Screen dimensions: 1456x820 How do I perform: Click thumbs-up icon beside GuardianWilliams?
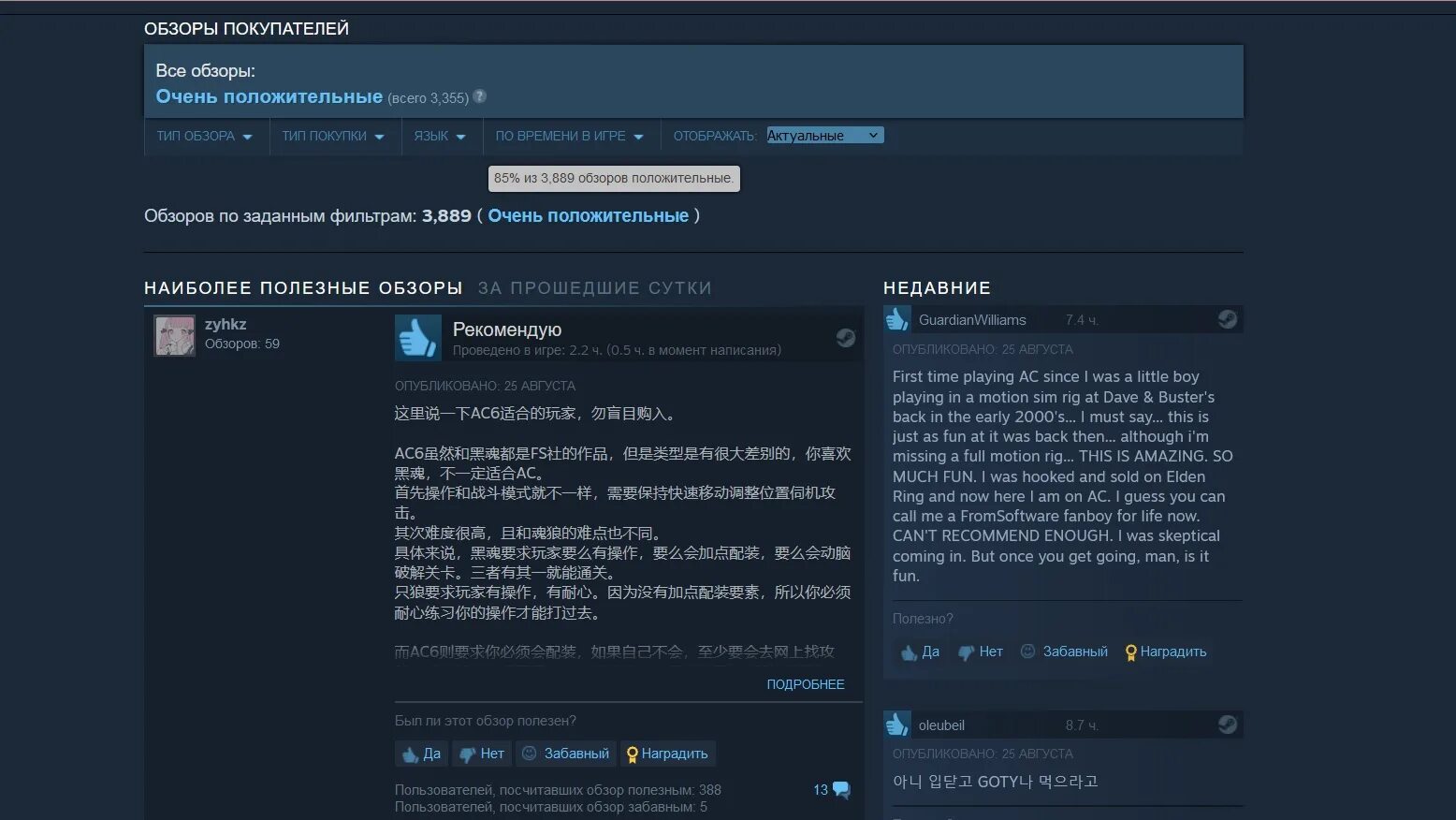[896, 319]
